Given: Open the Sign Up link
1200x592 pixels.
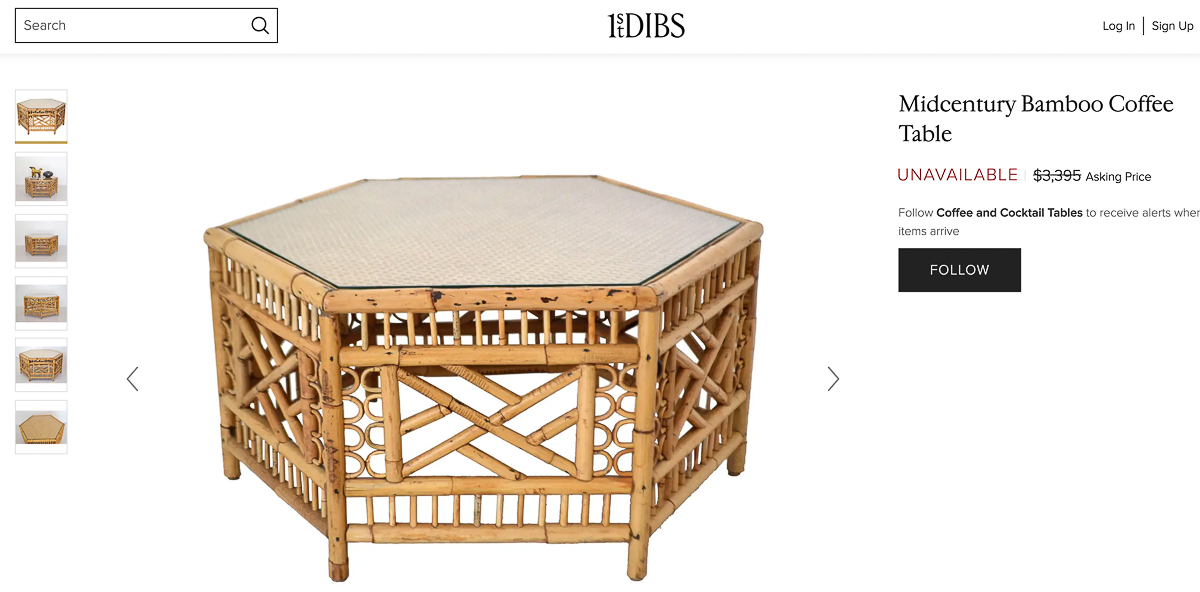Looking at the screenshot, I should (x=1173, y=26).
